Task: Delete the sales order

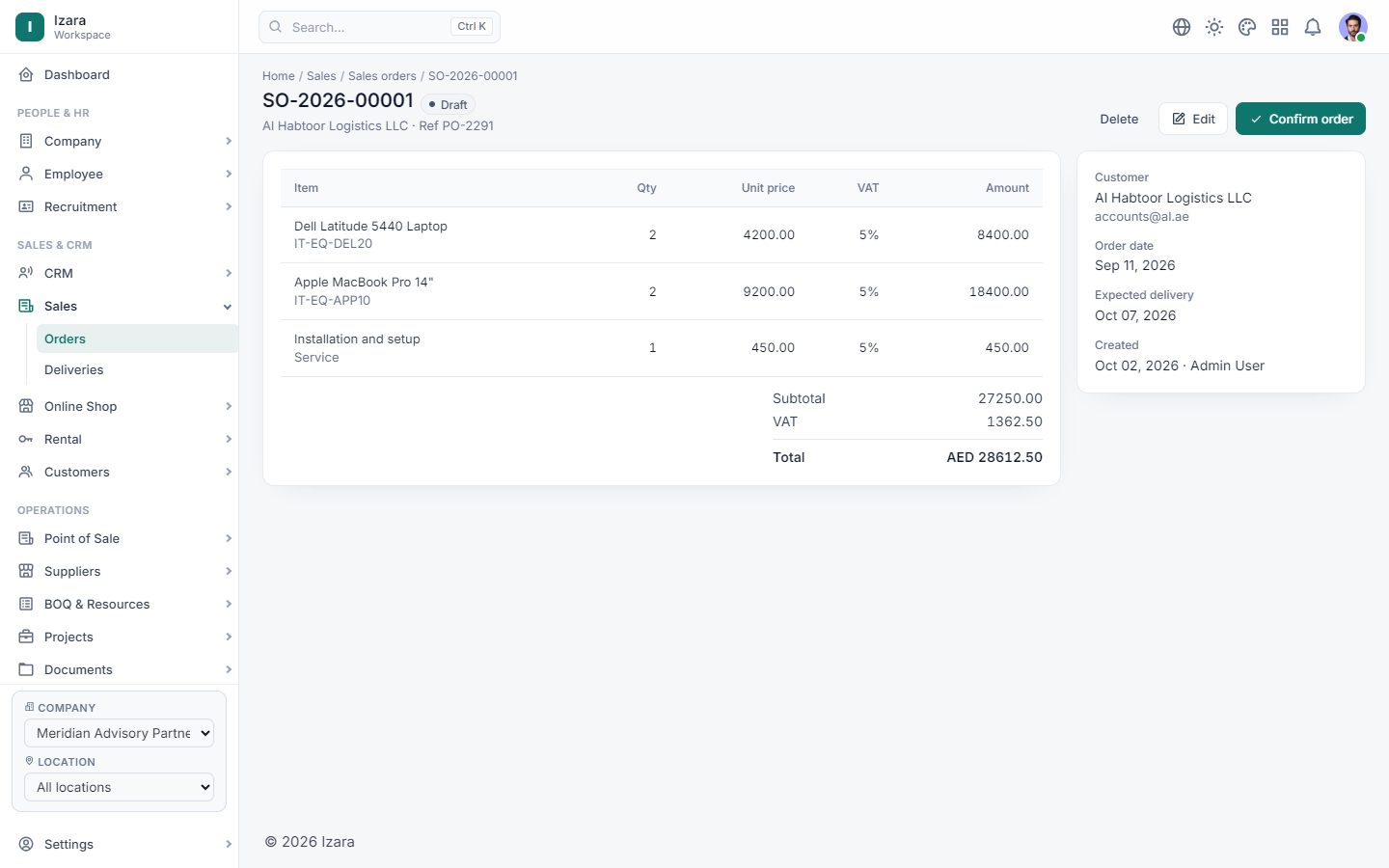Action: click(x=1119, y=119)
